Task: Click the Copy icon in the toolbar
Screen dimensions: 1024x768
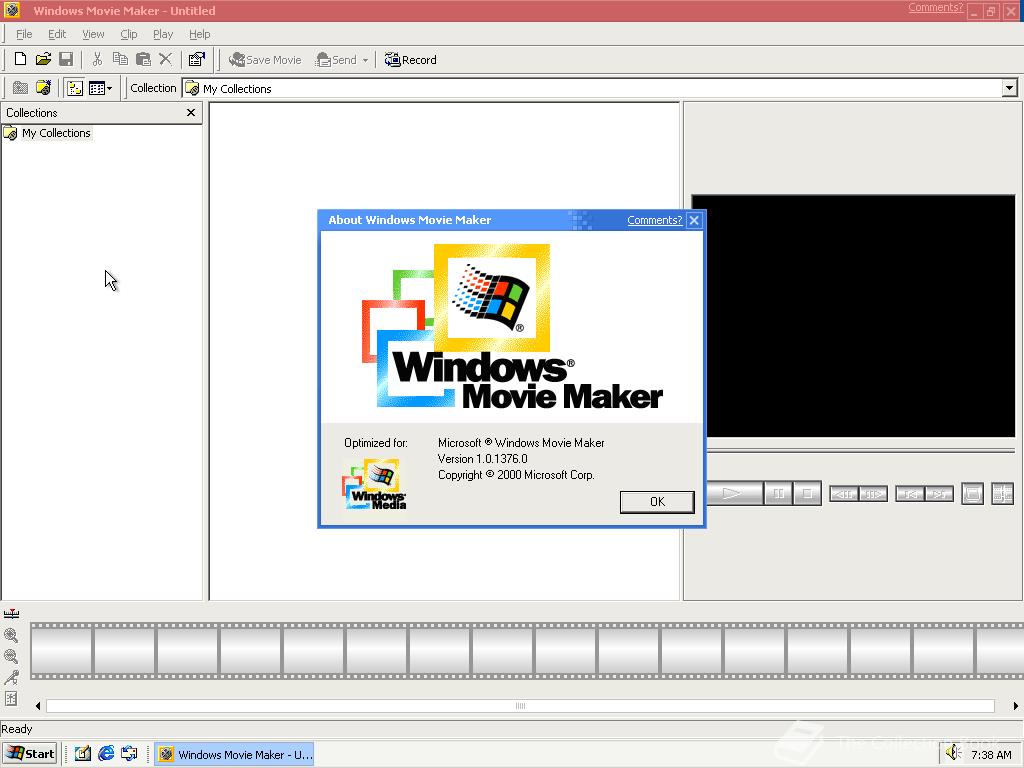Action: coord(120,59)
